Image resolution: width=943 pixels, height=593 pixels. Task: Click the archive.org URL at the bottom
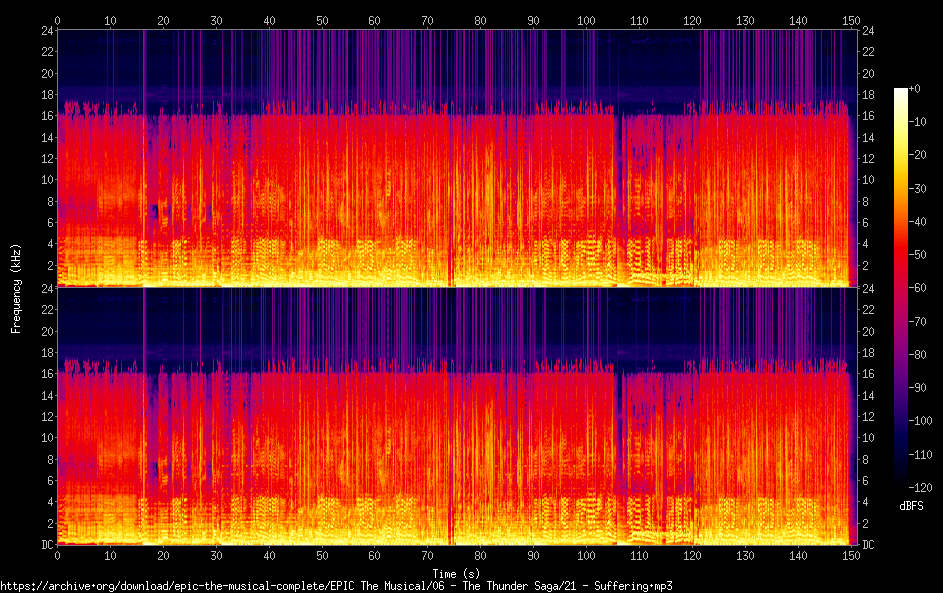point(335,586)
